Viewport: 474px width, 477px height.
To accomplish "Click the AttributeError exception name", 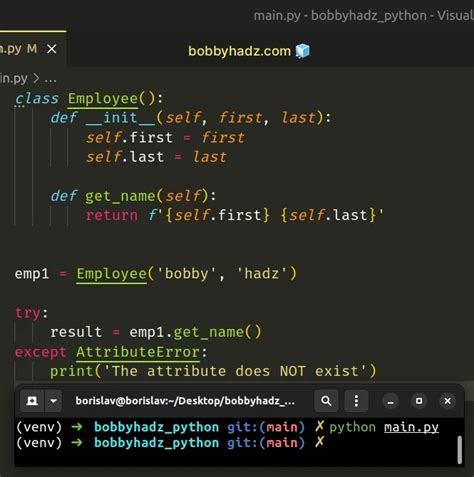I will [138, 352].
